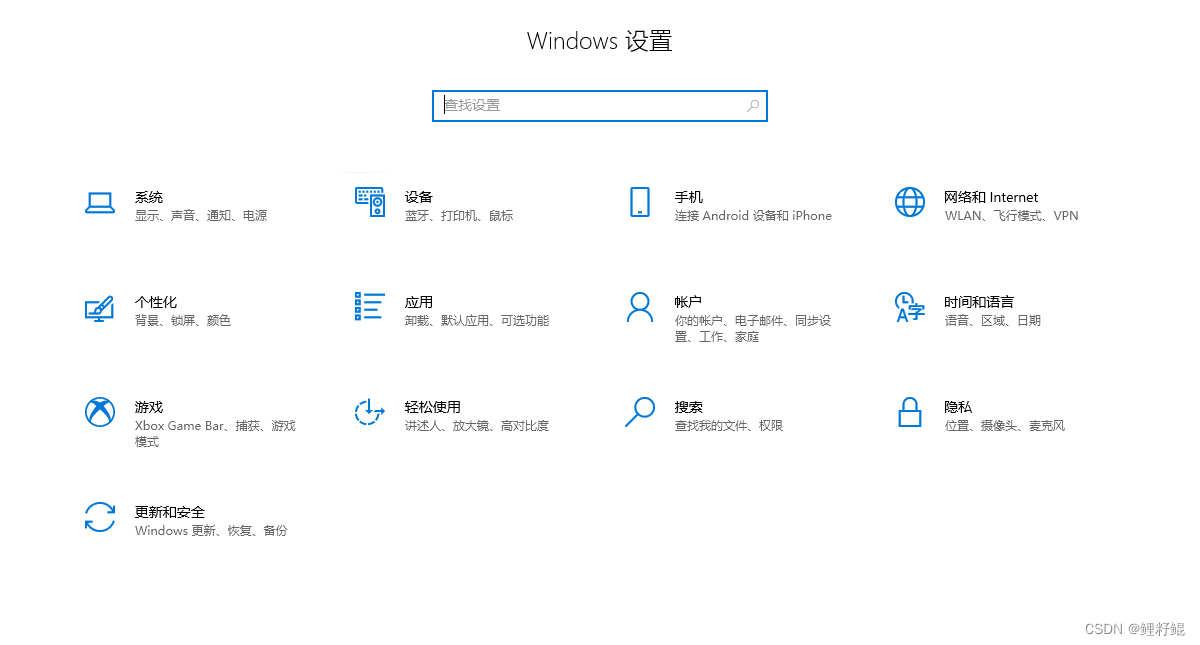
Task: Select the 搜索 settings title
Action: coord(689,407)
